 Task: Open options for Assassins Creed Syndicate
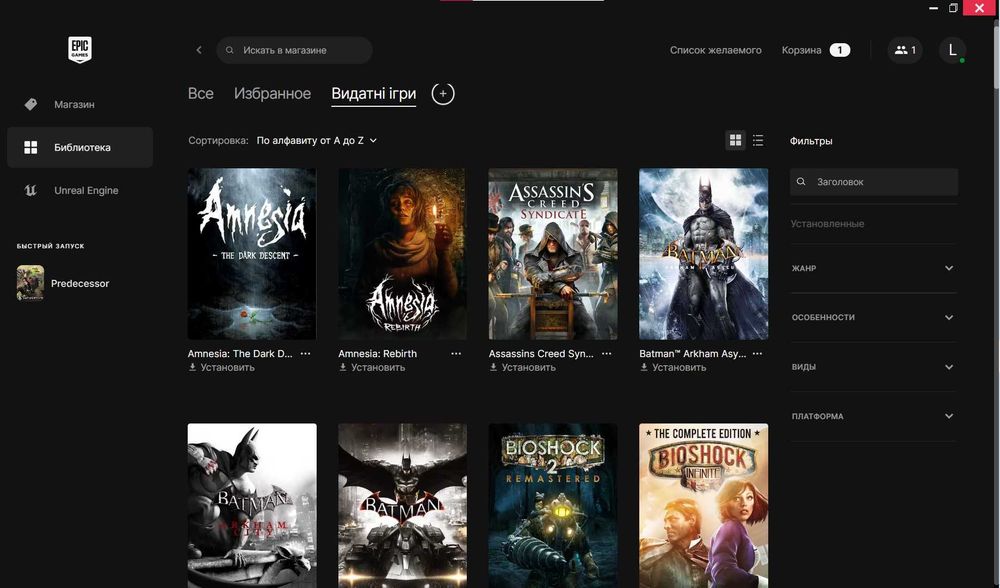[x=607, y=353]
